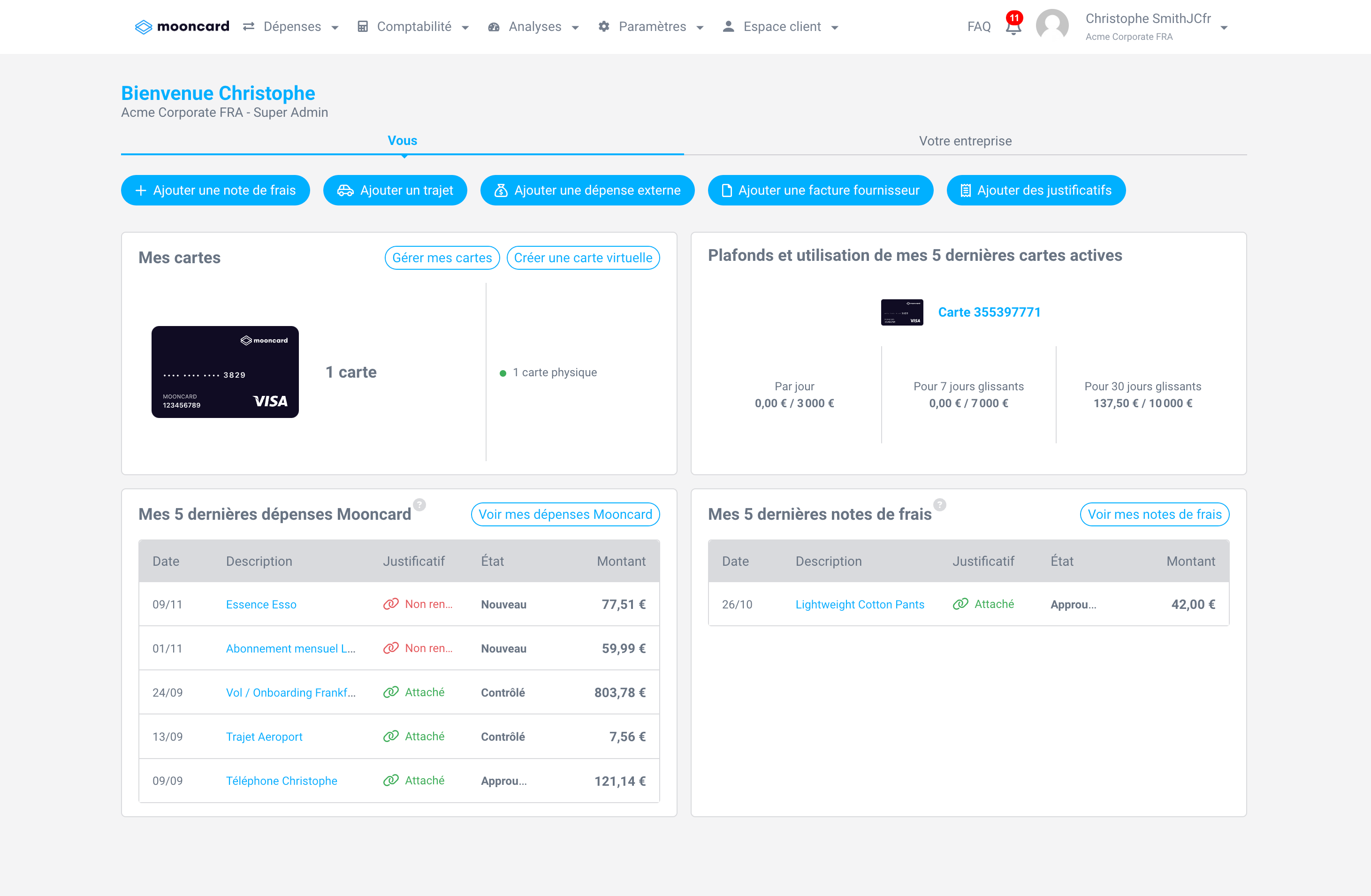Select the Vous tab
1371x896 pixels.
pyautogui.click(x=402, y=140)
